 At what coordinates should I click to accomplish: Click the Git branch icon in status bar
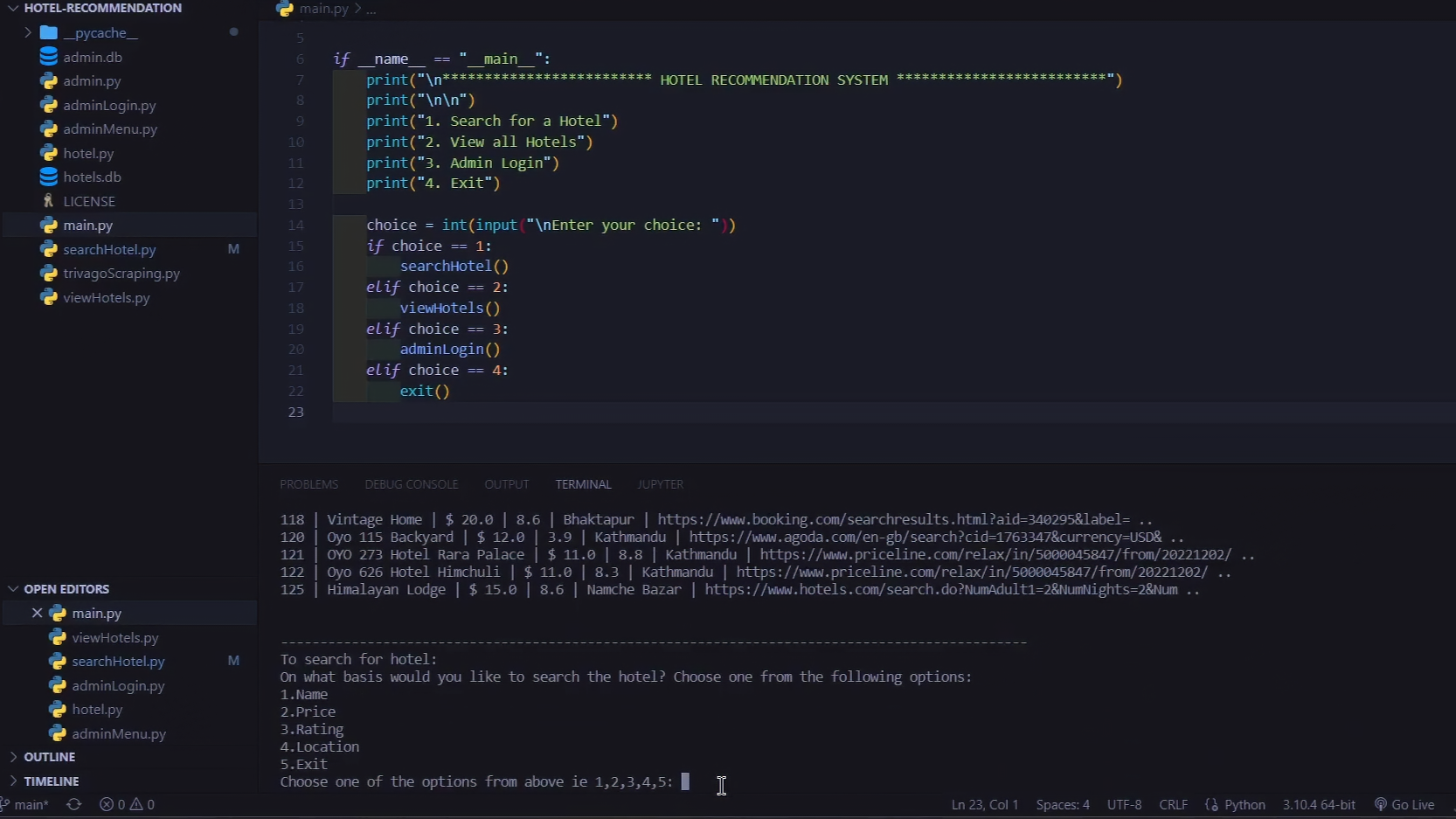click(x=5, y=804)
